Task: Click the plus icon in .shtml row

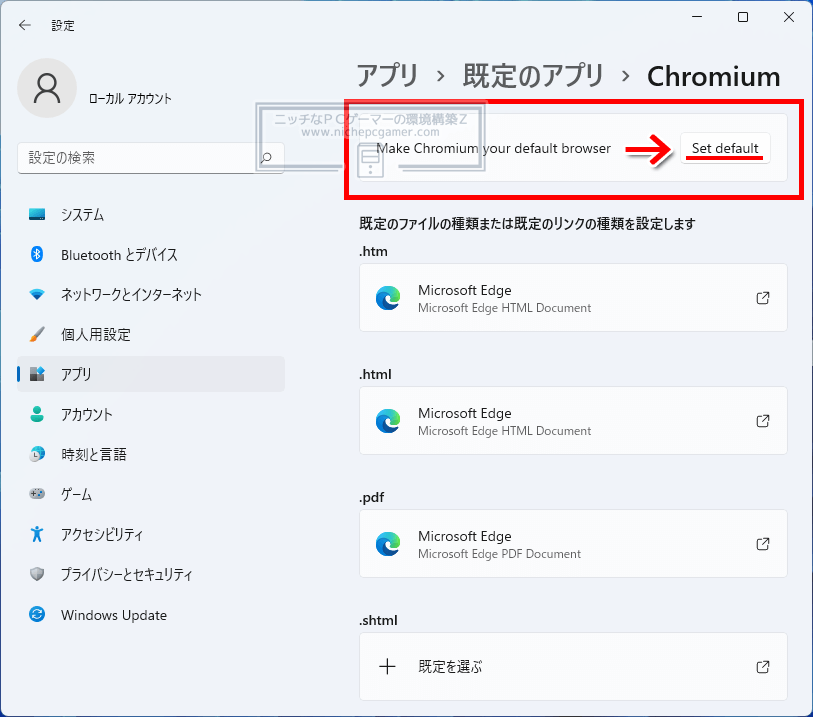Action: (x=387, y=666)
